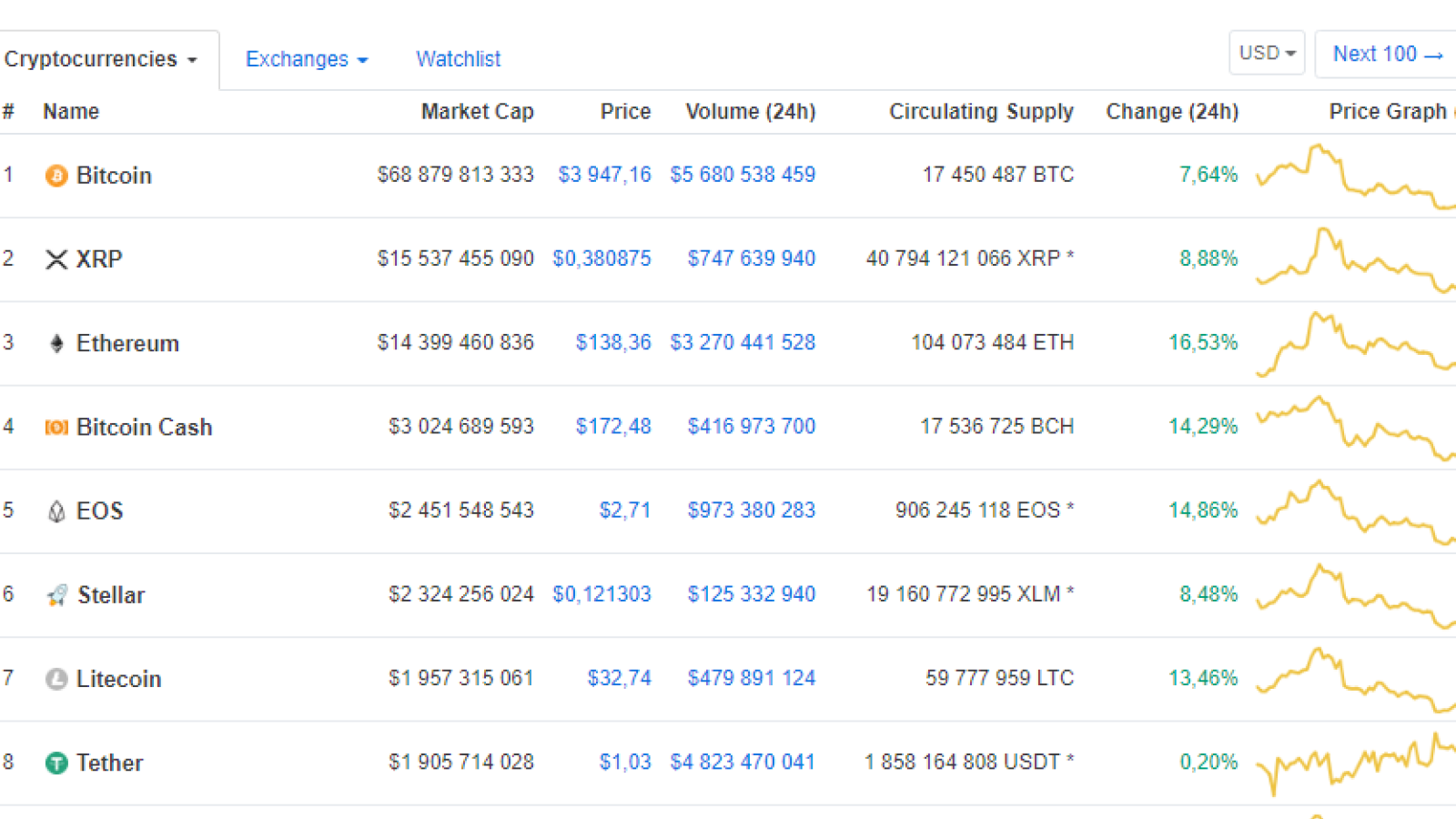Open the EOS price graph thumbnail

click(1356, 511)
